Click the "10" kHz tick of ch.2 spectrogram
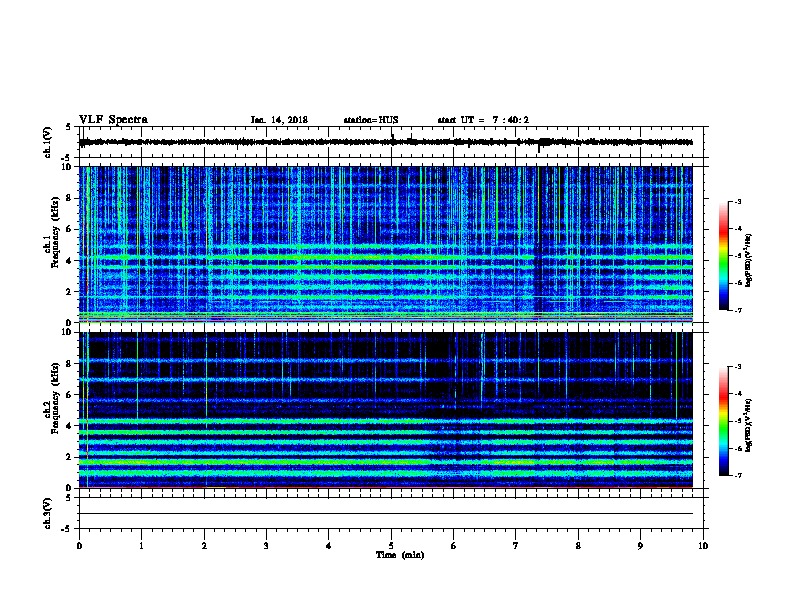The height and width of the screenshot is (612, 792). [x=69, y=332]
